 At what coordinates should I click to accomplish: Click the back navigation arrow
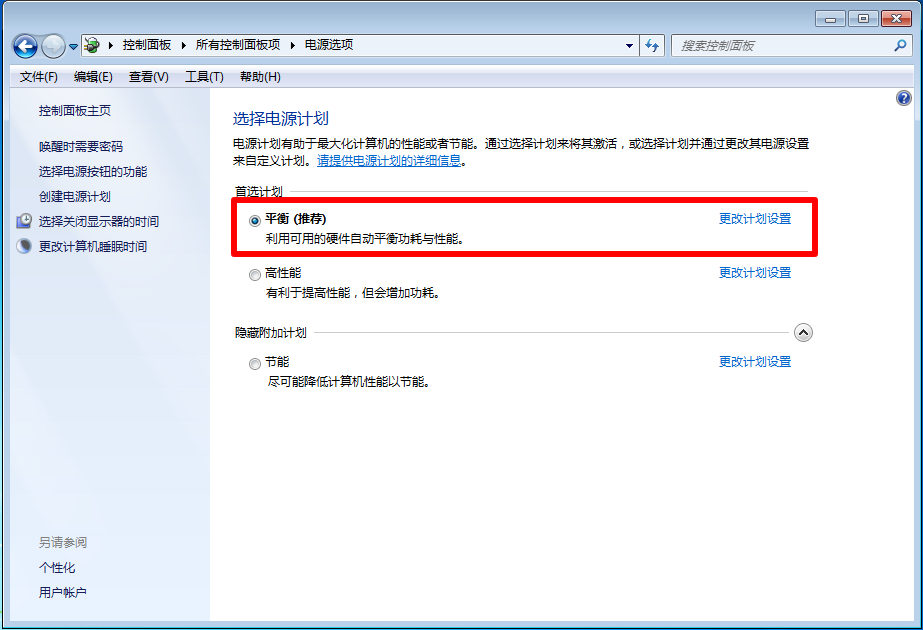(24, 44)
